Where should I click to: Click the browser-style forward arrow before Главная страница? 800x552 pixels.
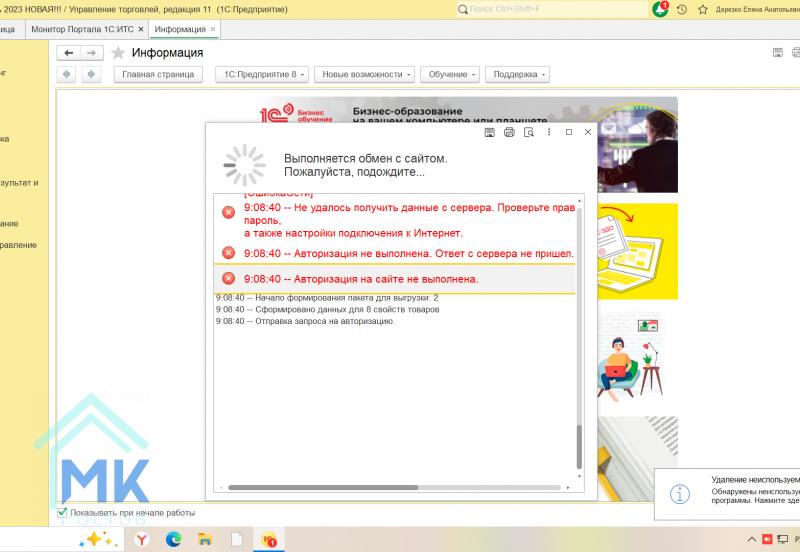[x=91, y=74]
